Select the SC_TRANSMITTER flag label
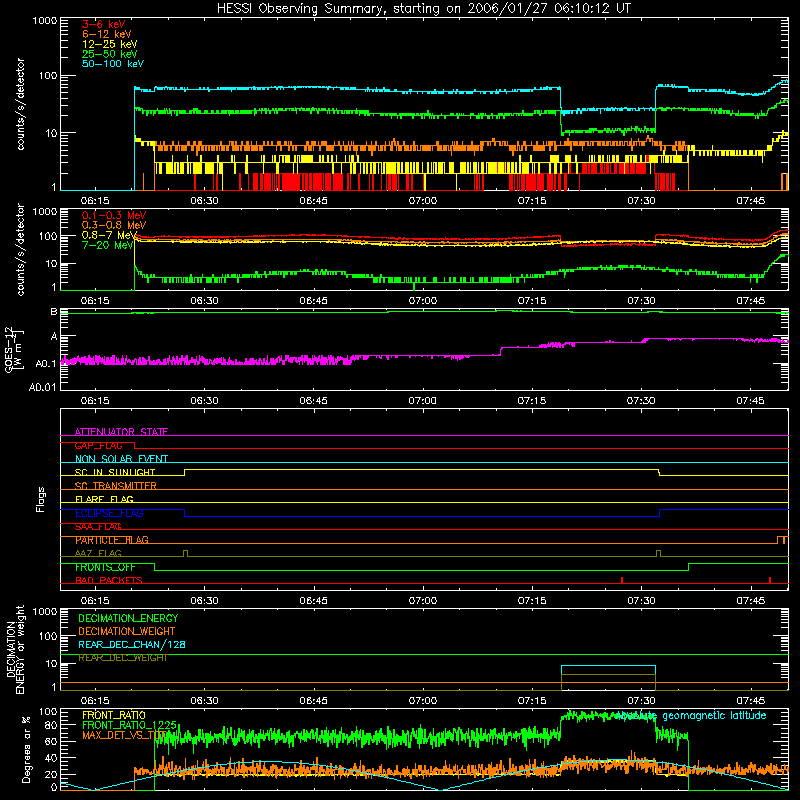Image resolution: width=800 pixels, height=800 pixels. (116, 485)
